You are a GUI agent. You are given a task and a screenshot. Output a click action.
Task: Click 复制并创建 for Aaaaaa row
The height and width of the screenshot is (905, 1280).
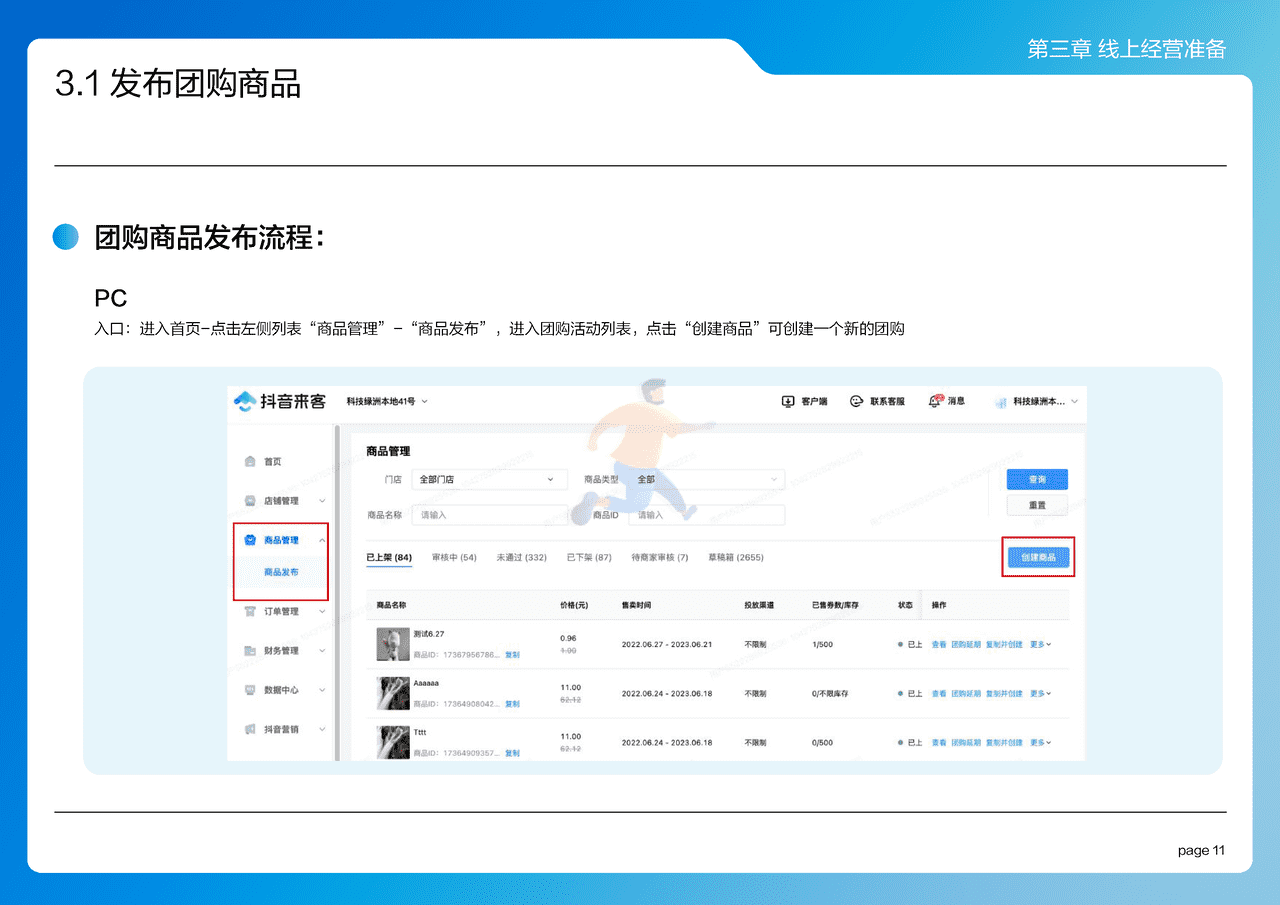click(x=1004, y=694)
